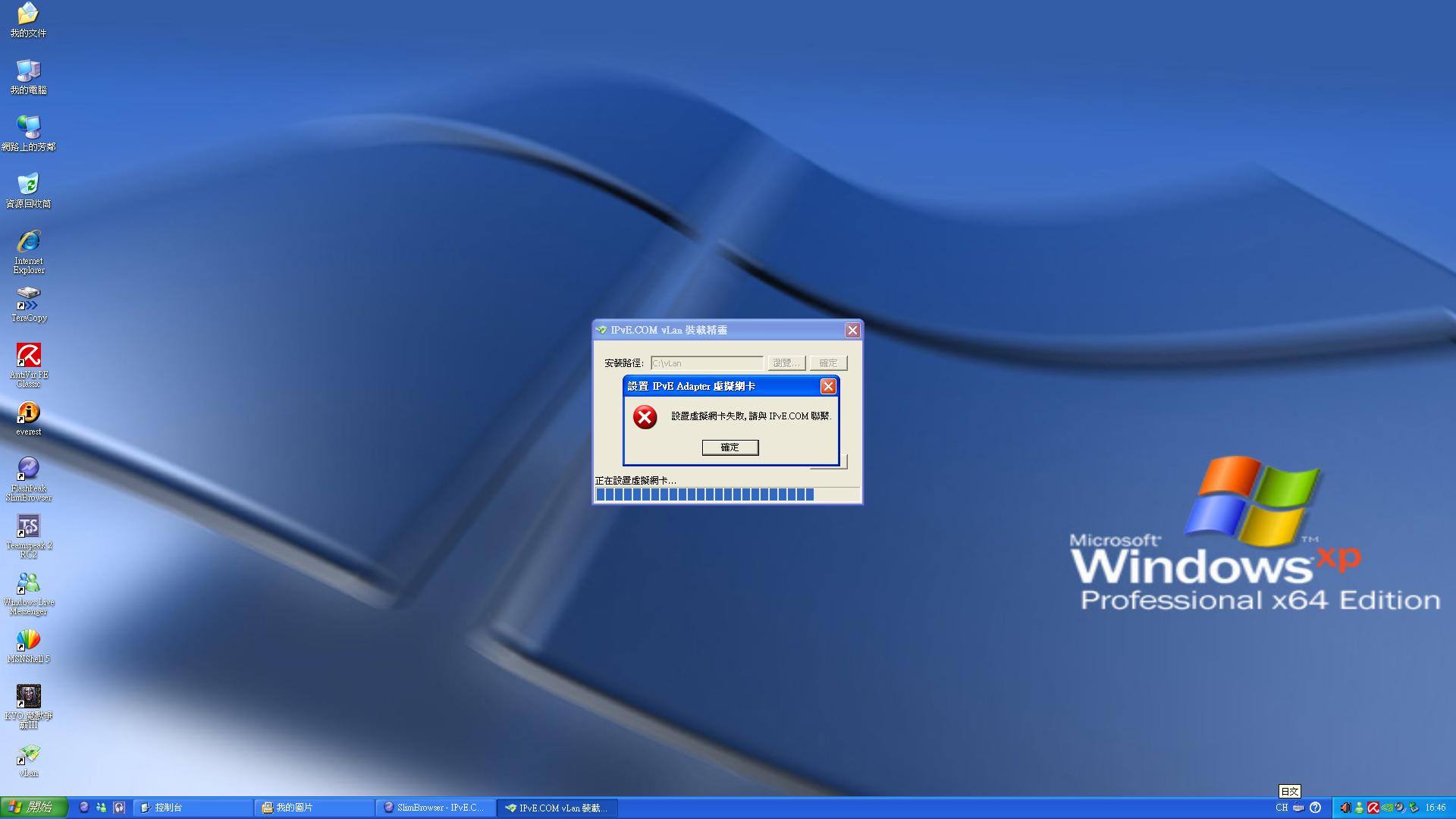Screen dimensions: 1456x819
Task: Click the 開始 Start button
Action: (33, 808)
